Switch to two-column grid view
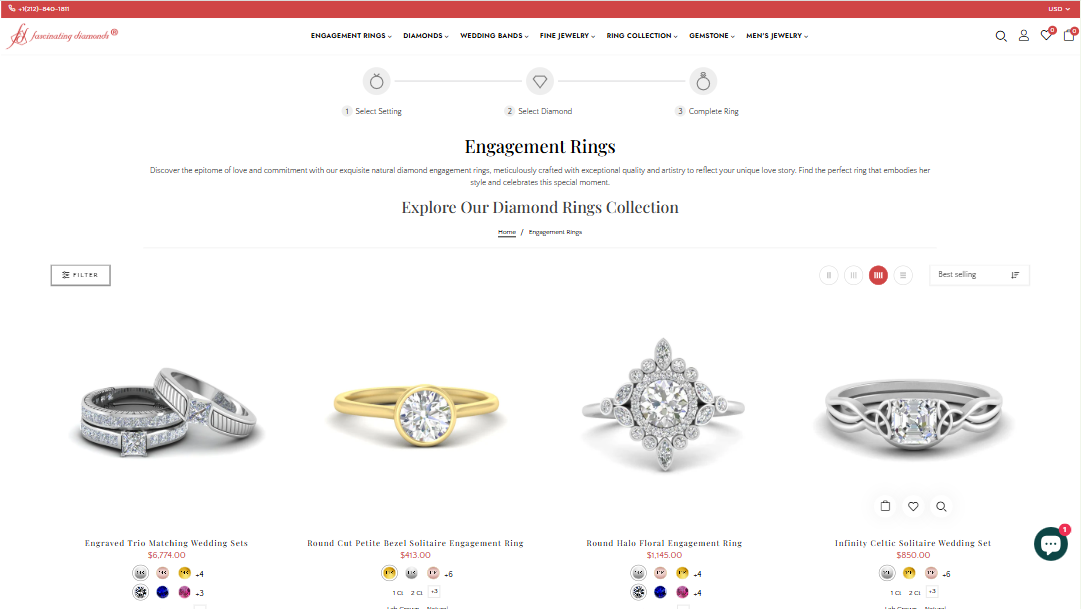Screen dimensions: 1081x609 tap(829, 275)
